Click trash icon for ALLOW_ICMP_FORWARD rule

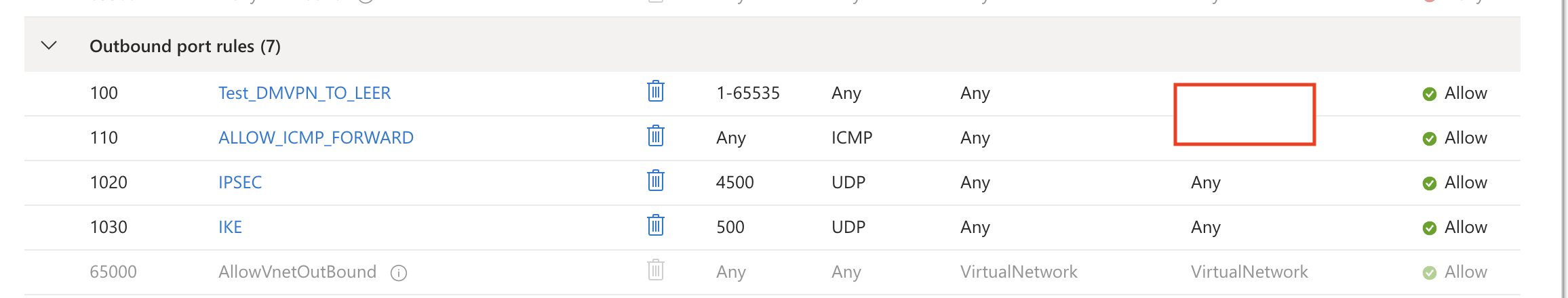coord(655,136)
